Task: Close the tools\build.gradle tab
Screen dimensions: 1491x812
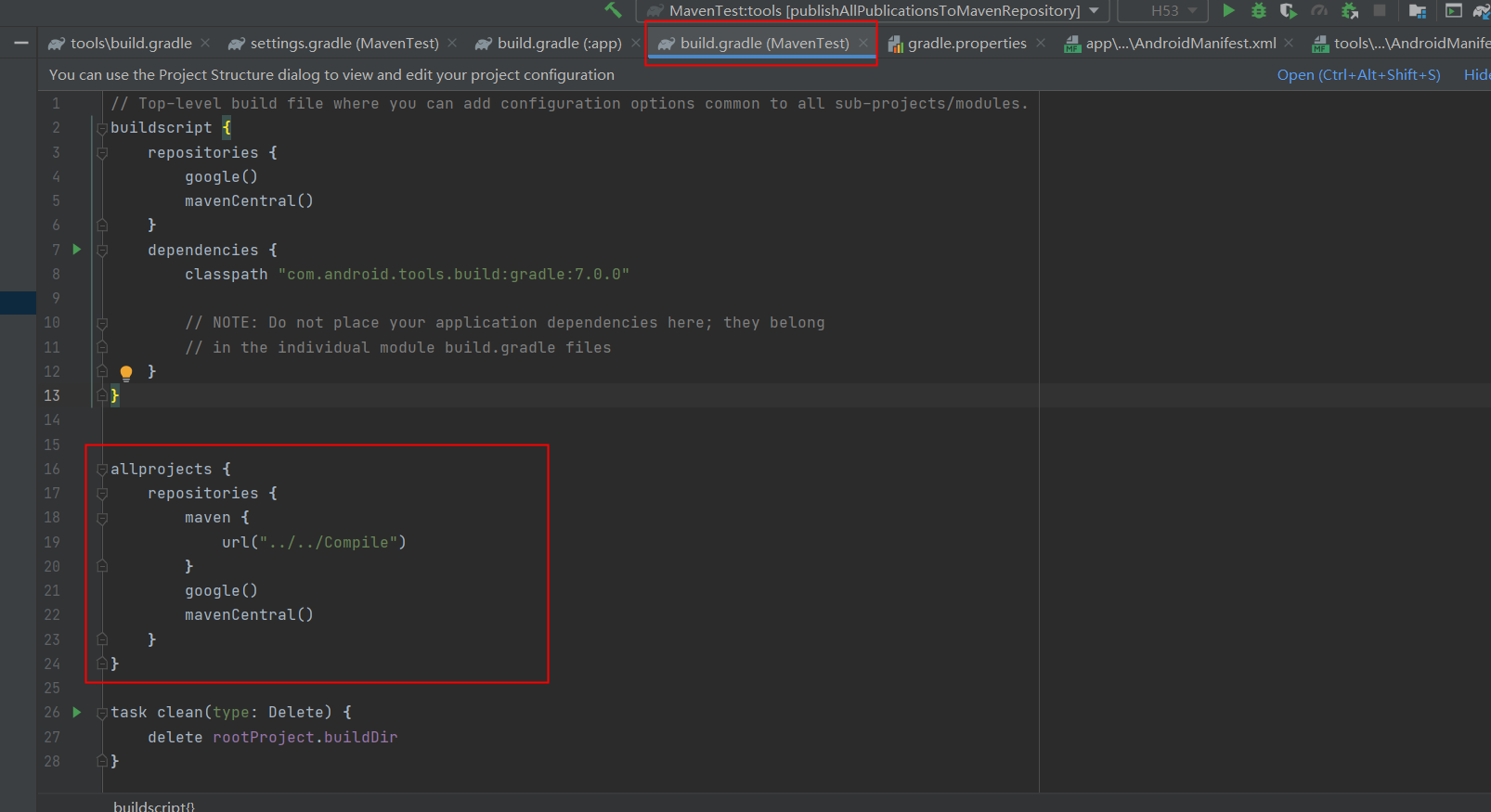Action: tap(205, 43)
